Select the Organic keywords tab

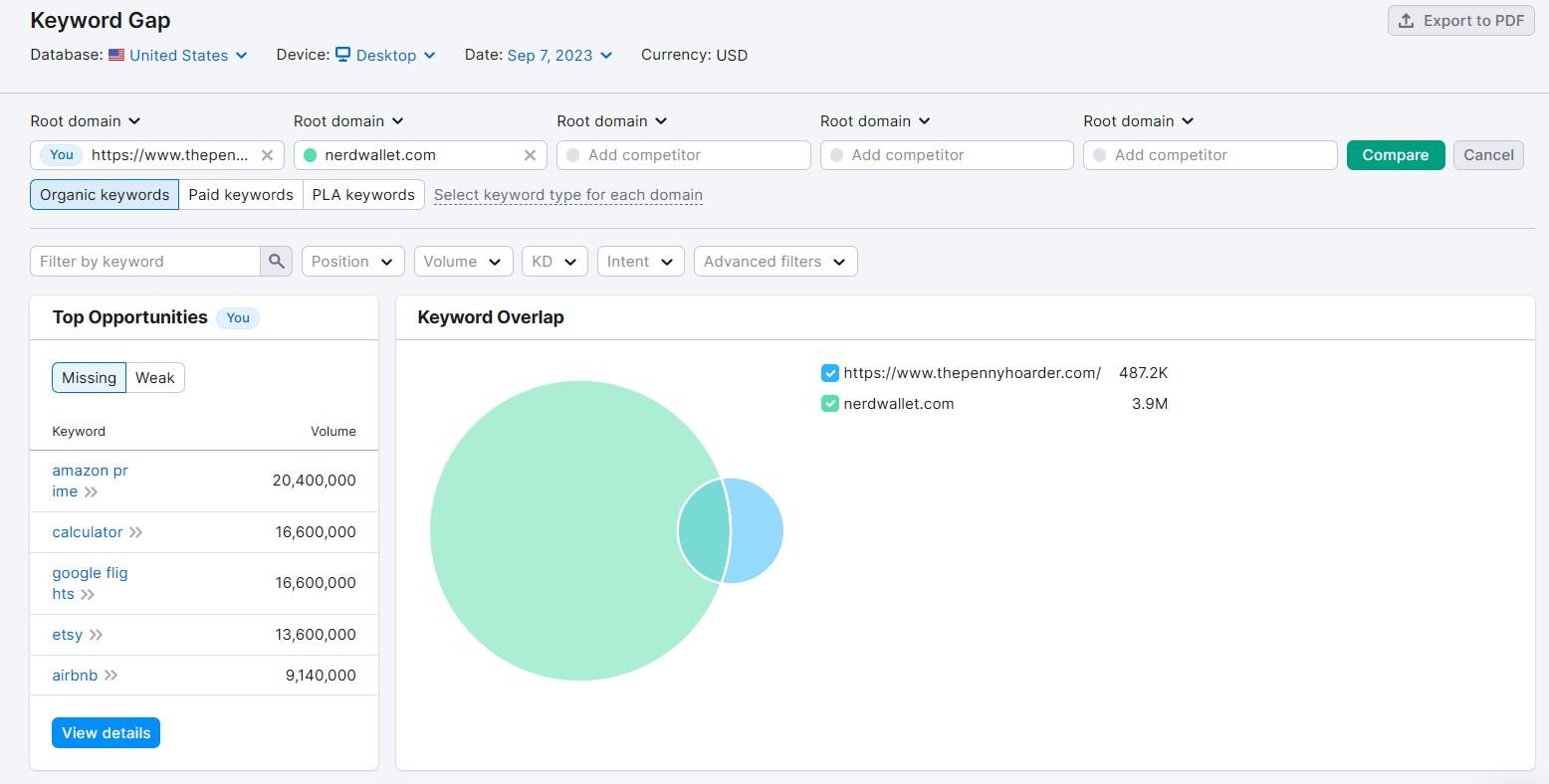point(105,195)
